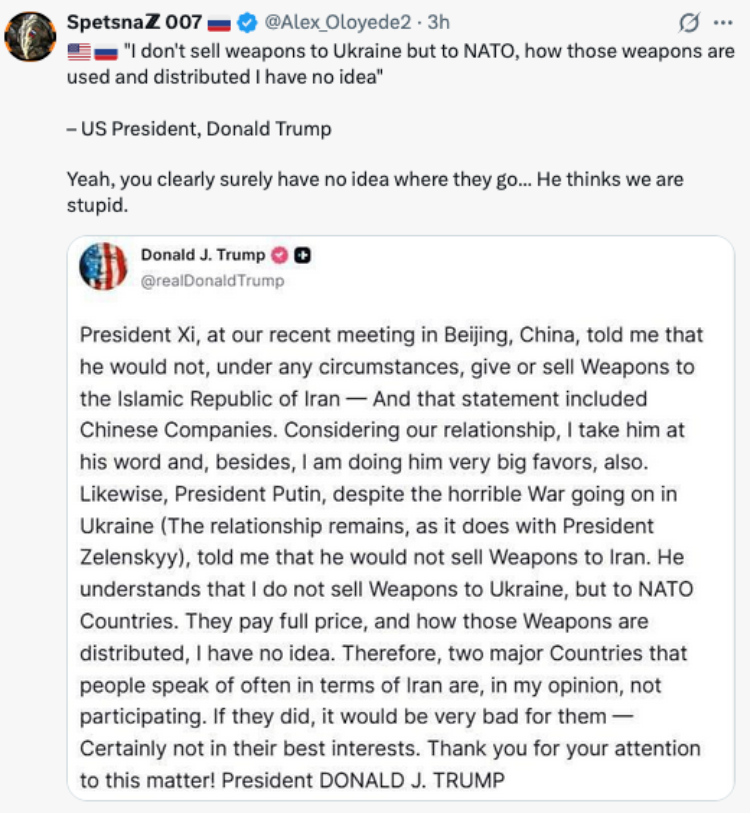Viewport: 750px width, 813px height.
Task: Open the three-dot more options menu
Action: tap(723, 22)
